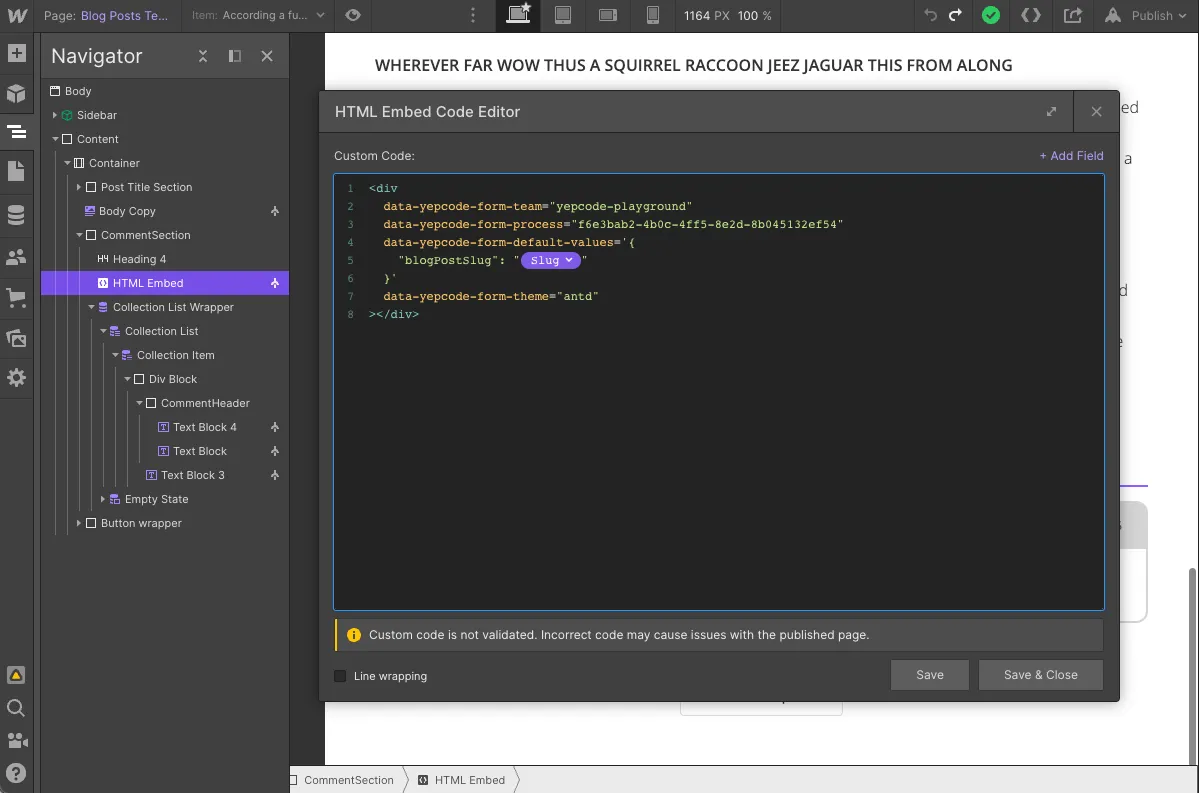Collapse the CommentSection tree node
1199x793 pixels.
point(80,235)
